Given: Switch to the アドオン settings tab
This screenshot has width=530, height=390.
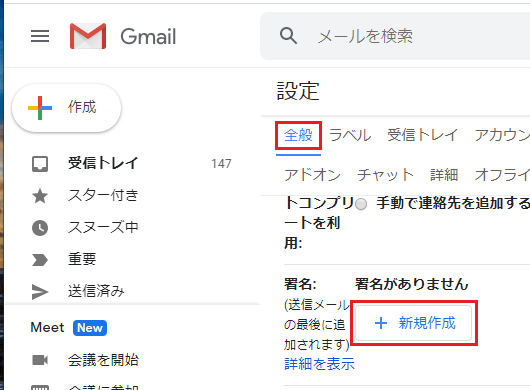Looking at the screenshot, I should (312, 175).
